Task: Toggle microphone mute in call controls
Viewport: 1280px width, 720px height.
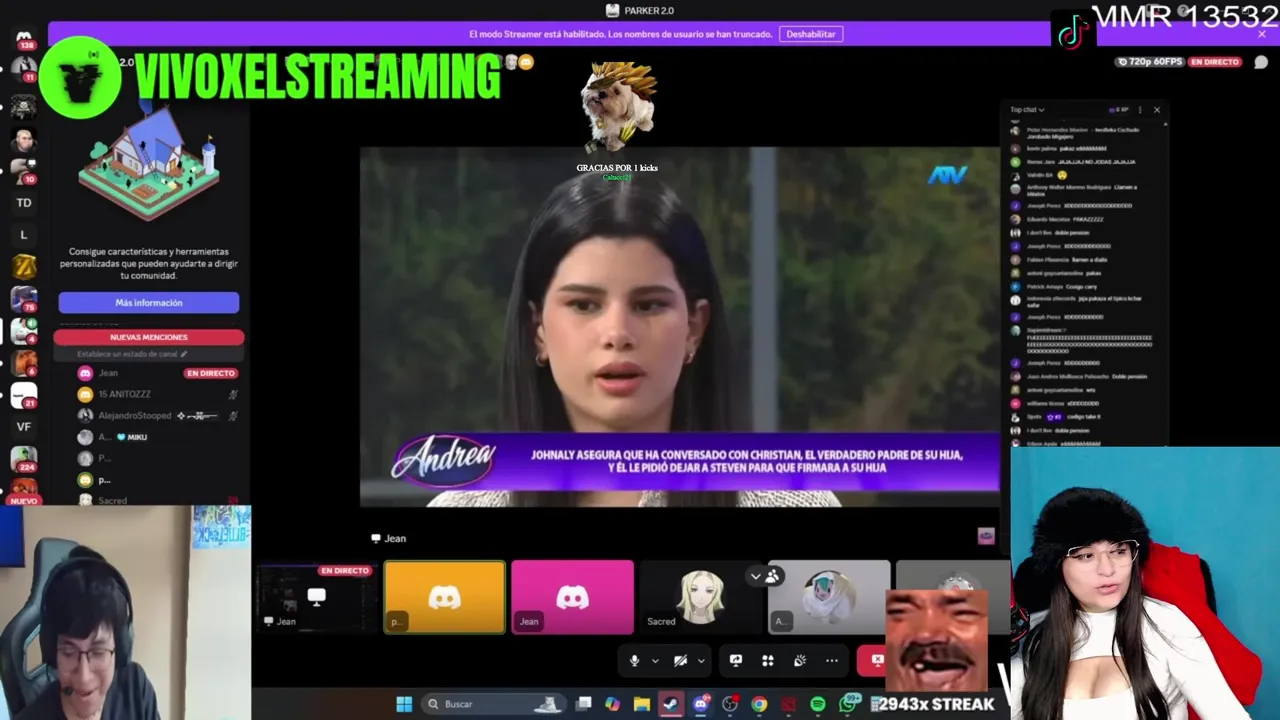Action: coord(634,660)
